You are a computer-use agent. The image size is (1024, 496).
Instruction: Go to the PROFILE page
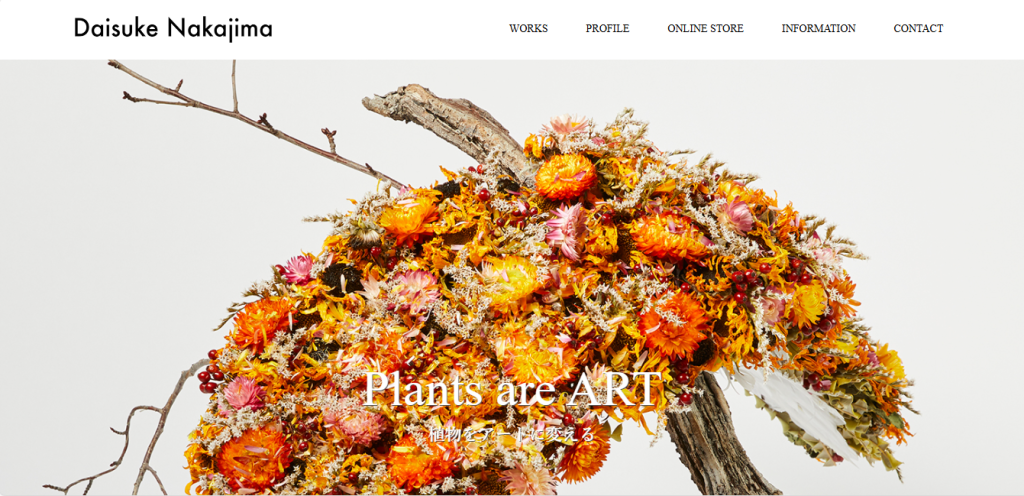click(x=607, y=29)
